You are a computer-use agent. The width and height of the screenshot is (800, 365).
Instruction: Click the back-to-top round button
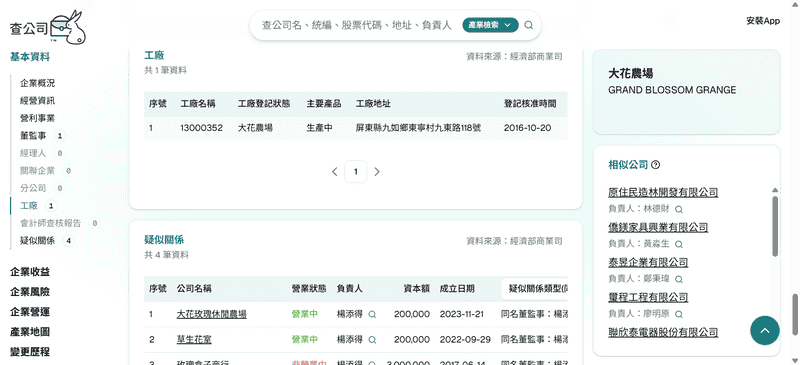pos(765,330)
